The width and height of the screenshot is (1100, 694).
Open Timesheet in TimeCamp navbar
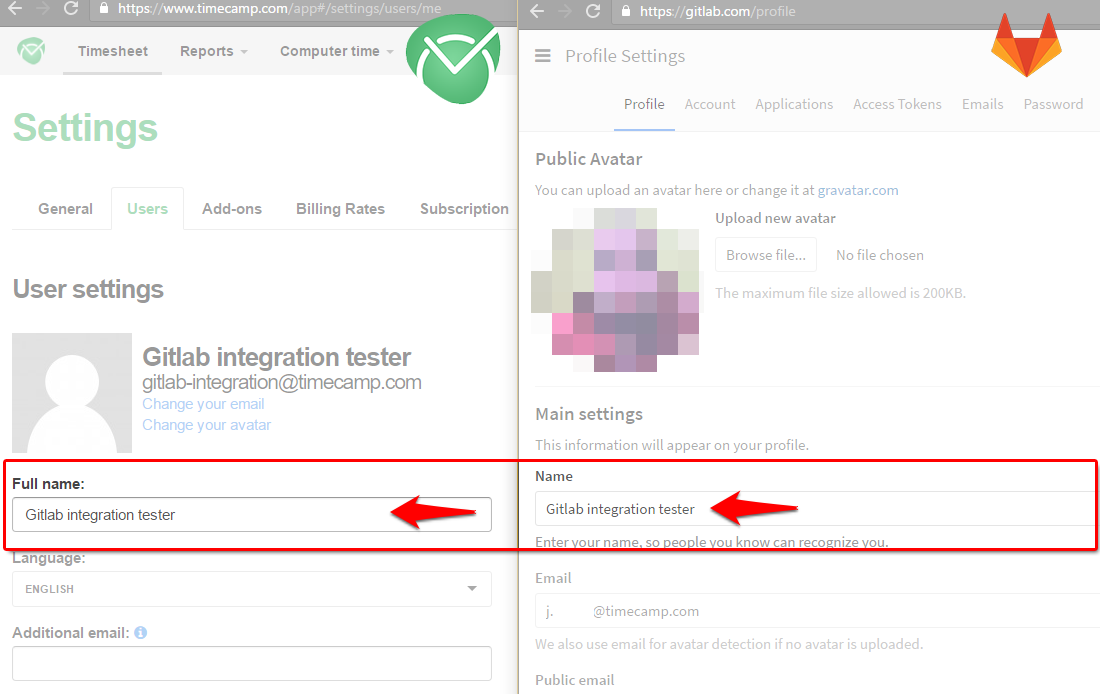click(x=112, y=51)
